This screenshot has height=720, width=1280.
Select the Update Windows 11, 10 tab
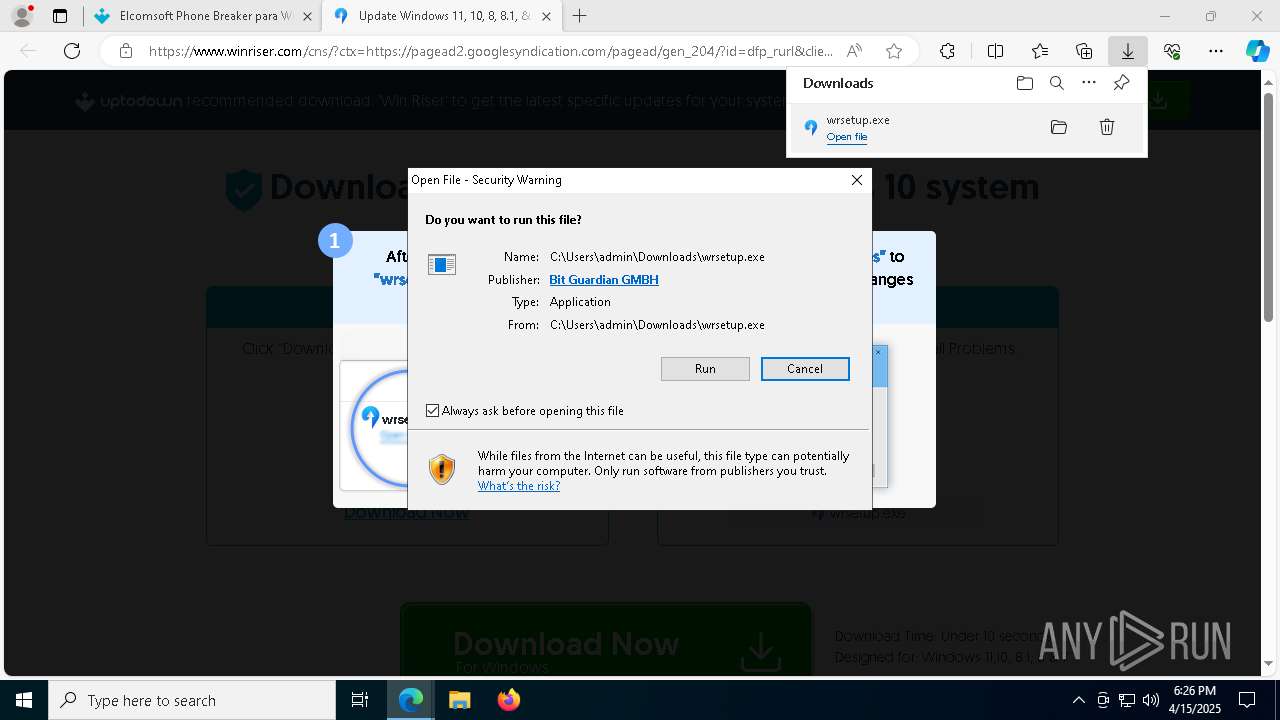(x=442, y=16)
